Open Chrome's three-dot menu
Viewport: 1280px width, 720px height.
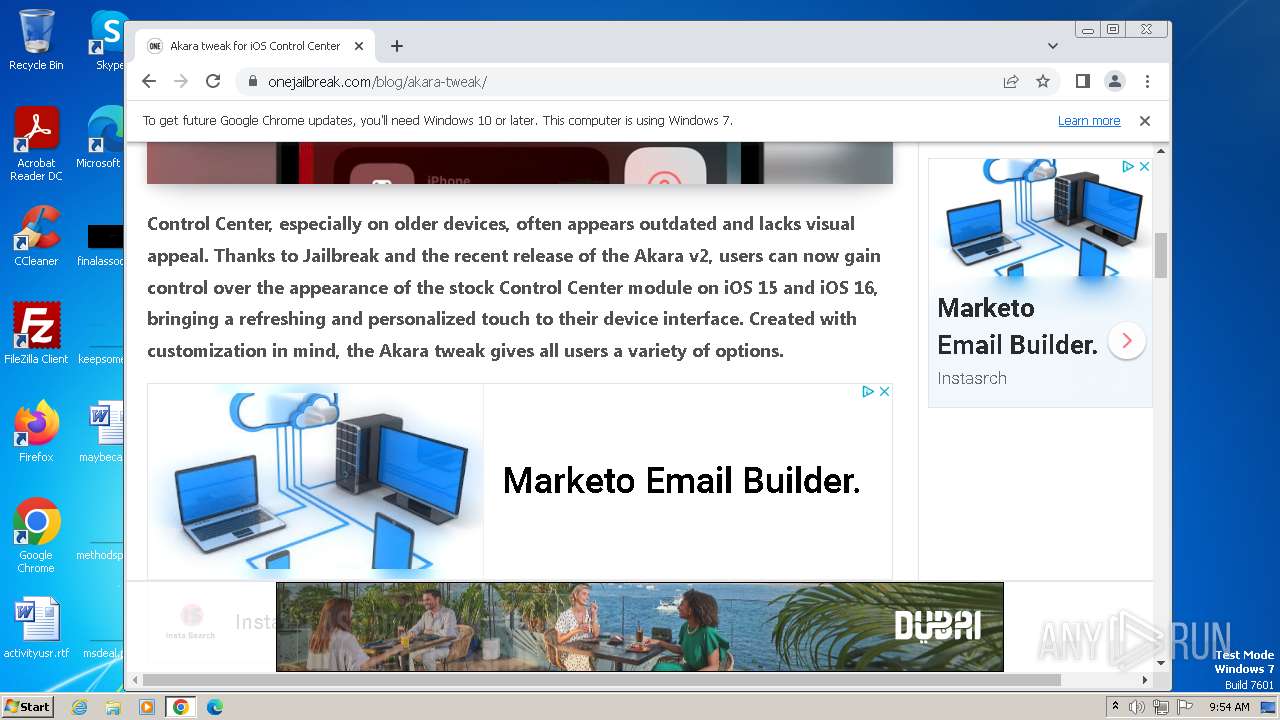point(1147,81)
